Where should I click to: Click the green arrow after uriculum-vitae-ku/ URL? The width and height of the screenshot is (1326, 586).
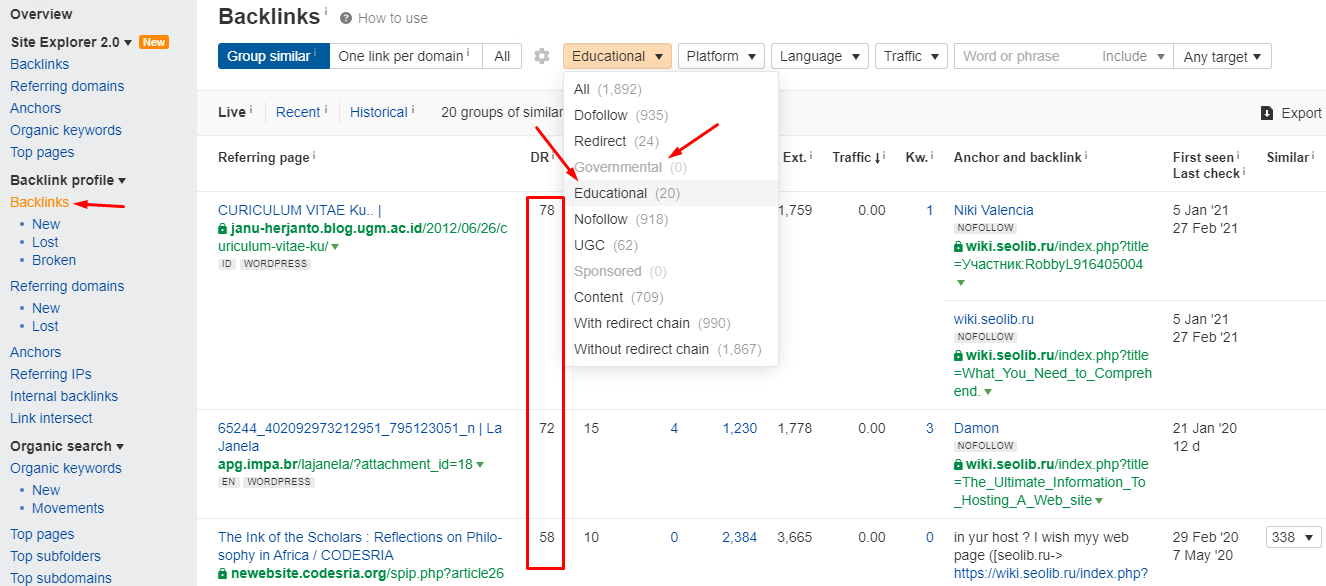click(x=335, y=247)
